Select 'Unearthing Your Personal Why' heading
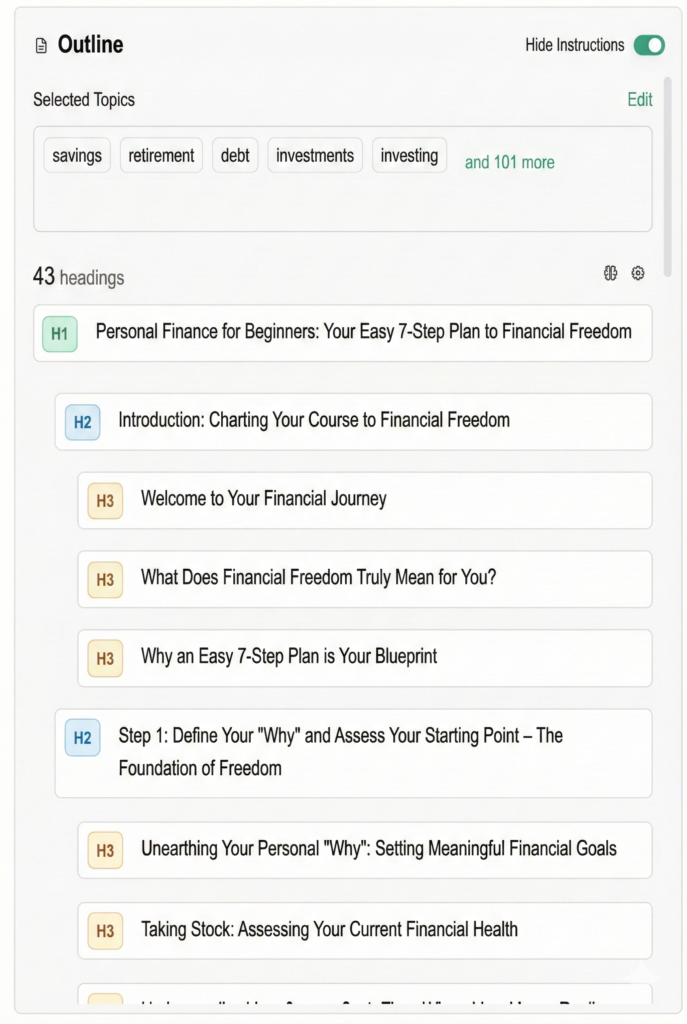687x1024 pixels. pos(378,849)
